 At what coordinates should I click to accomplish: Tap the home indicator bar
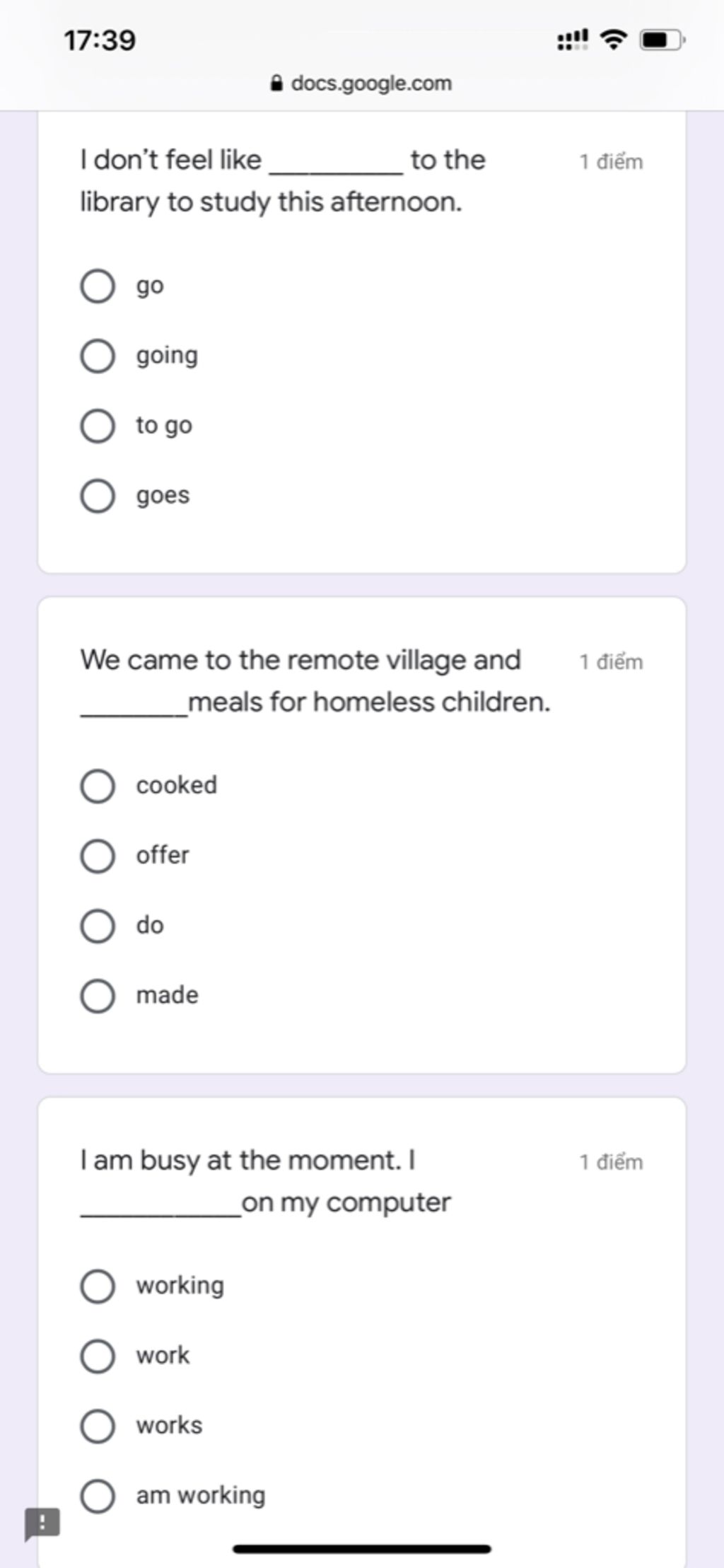[362, 1549]
